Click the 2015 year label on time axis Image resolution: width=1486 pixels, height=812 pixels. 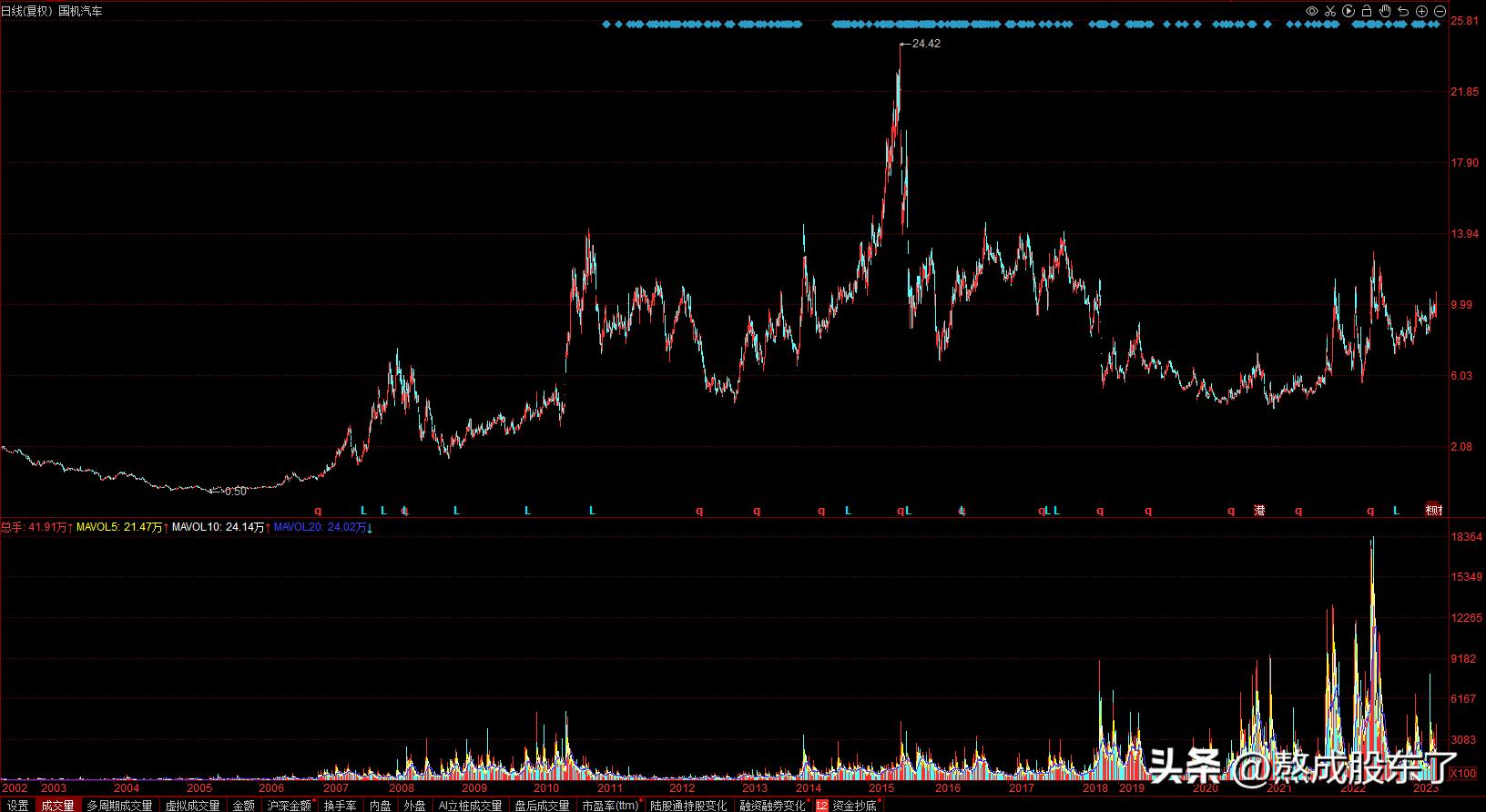point(880,788)
